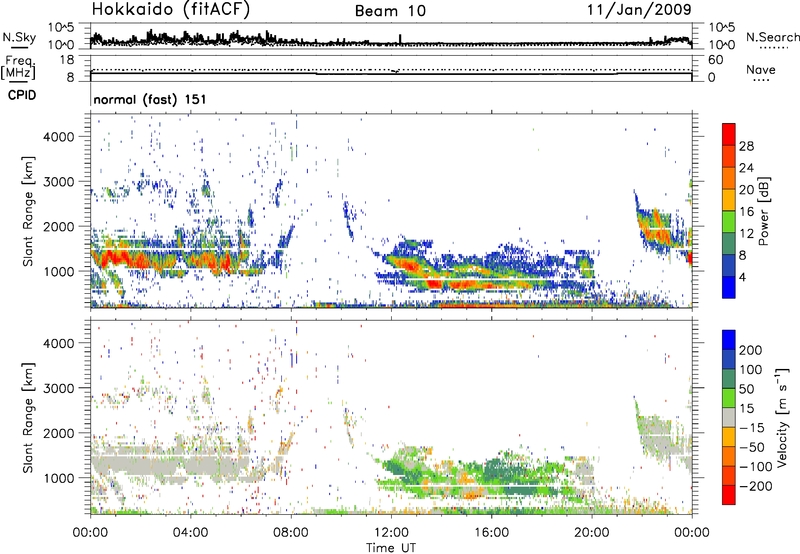Click the 'N.Sky' legend label
The height and width of the screenshot is (554, 800).
tap(19, 37)
